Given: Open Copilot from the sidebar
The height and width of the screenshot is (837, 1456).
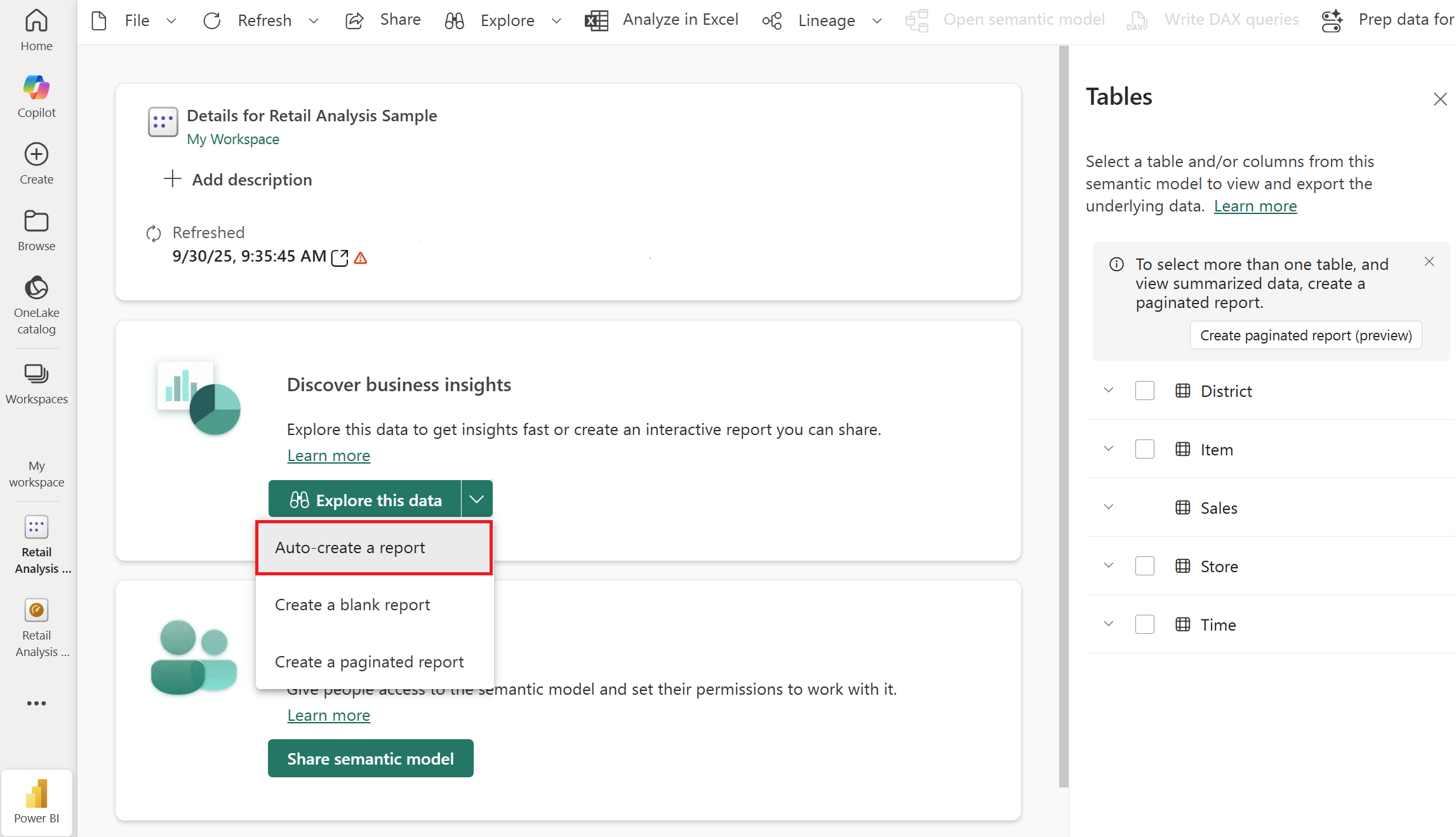Looking at the screenshot, I should click(36, 88).
